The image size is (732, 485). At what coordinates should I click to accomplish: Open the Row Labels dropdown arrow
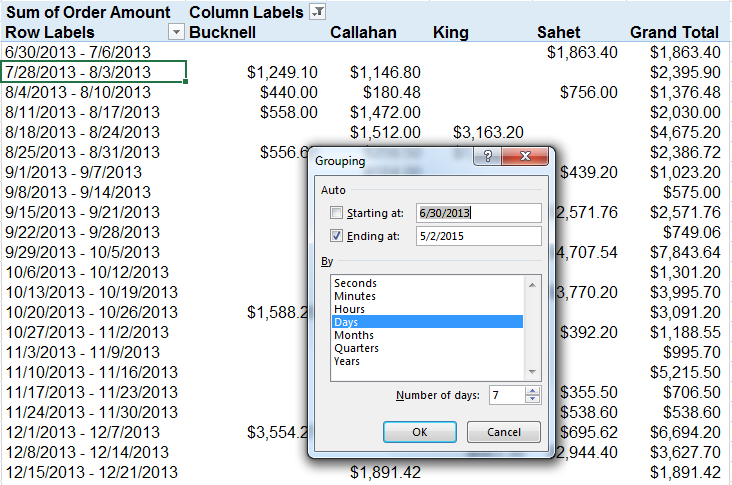point(176,32)
